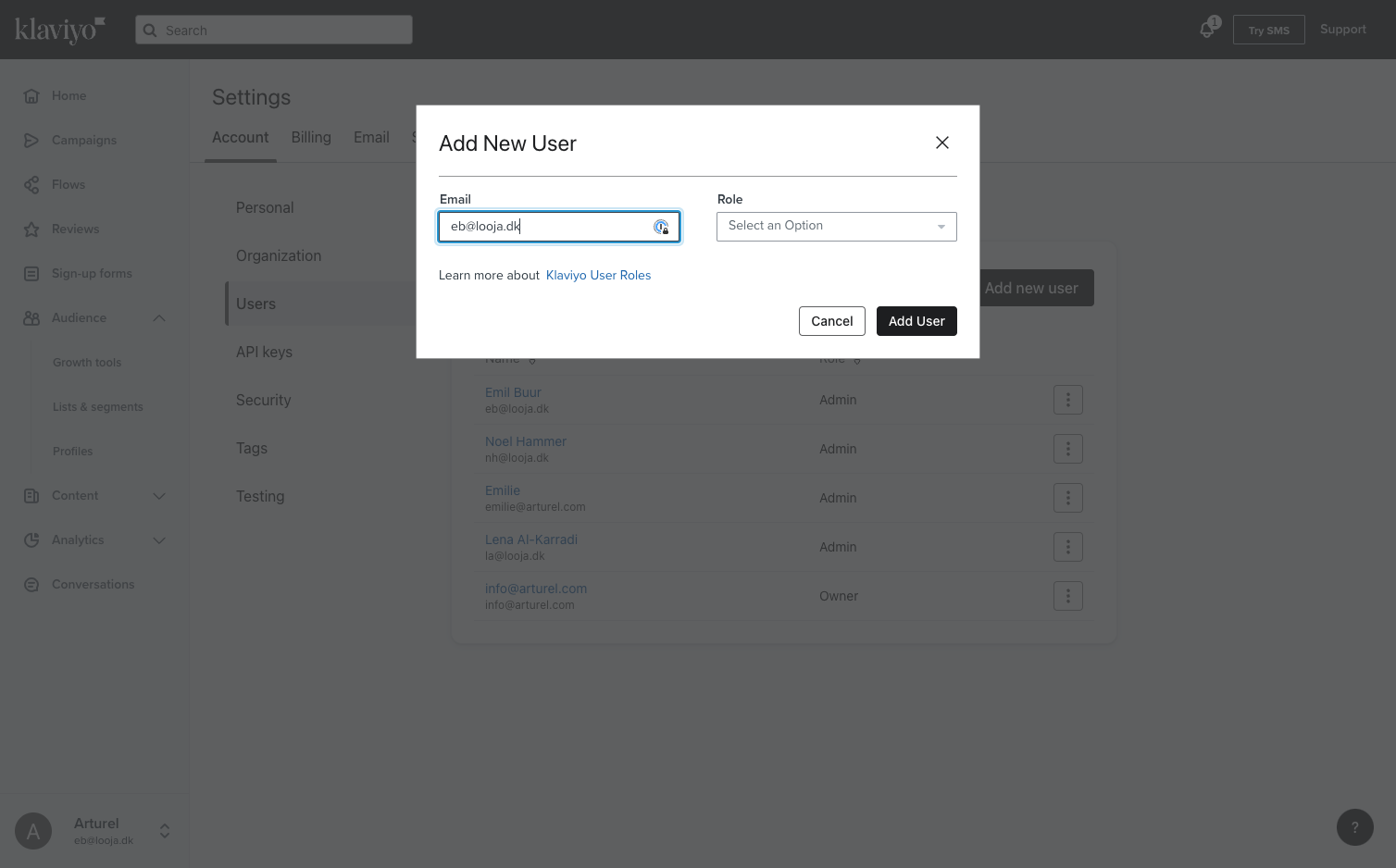Open options menu for Lena Al-Karradi
The width and height of the screenshot is (1396, 868).
coord(1068,547)
